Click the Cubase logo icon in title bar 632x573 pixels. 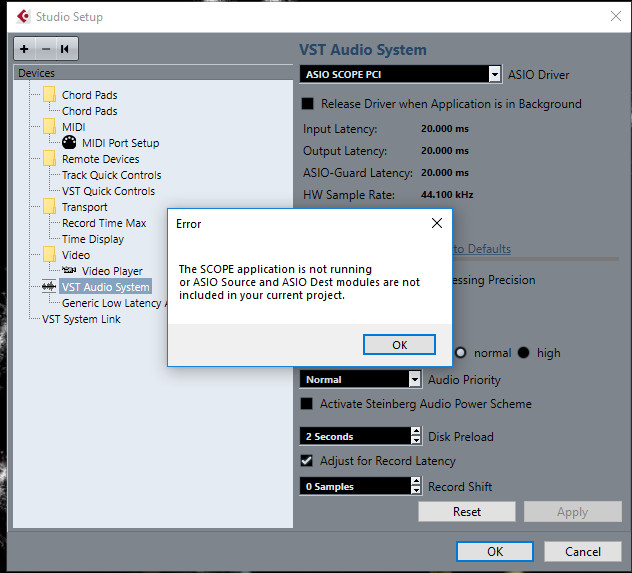point(23,17)
